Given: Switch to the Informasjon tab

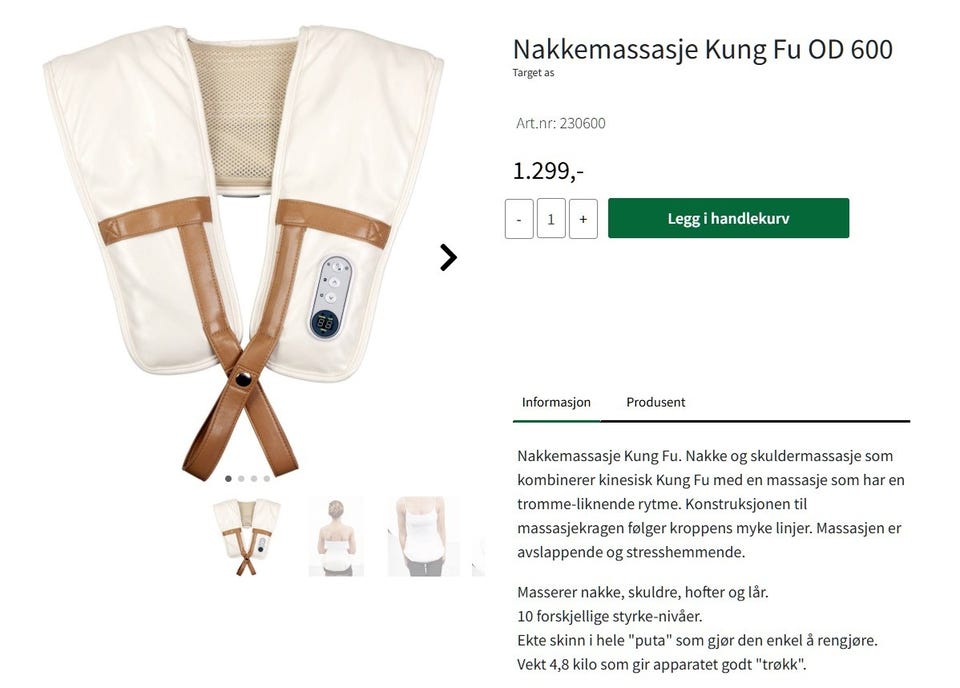Looking at the screenshot, I should click(x=556, y=402).
